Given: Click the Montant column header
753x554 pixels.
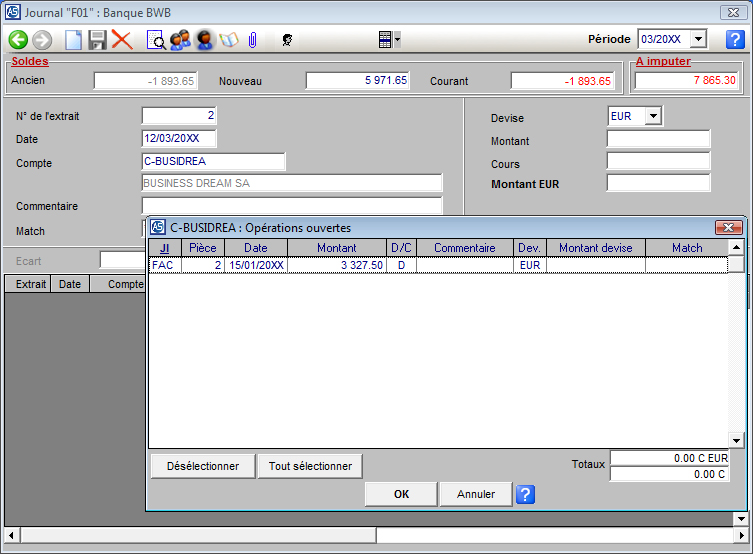Looking at the screenshot, I should (336, 248).
